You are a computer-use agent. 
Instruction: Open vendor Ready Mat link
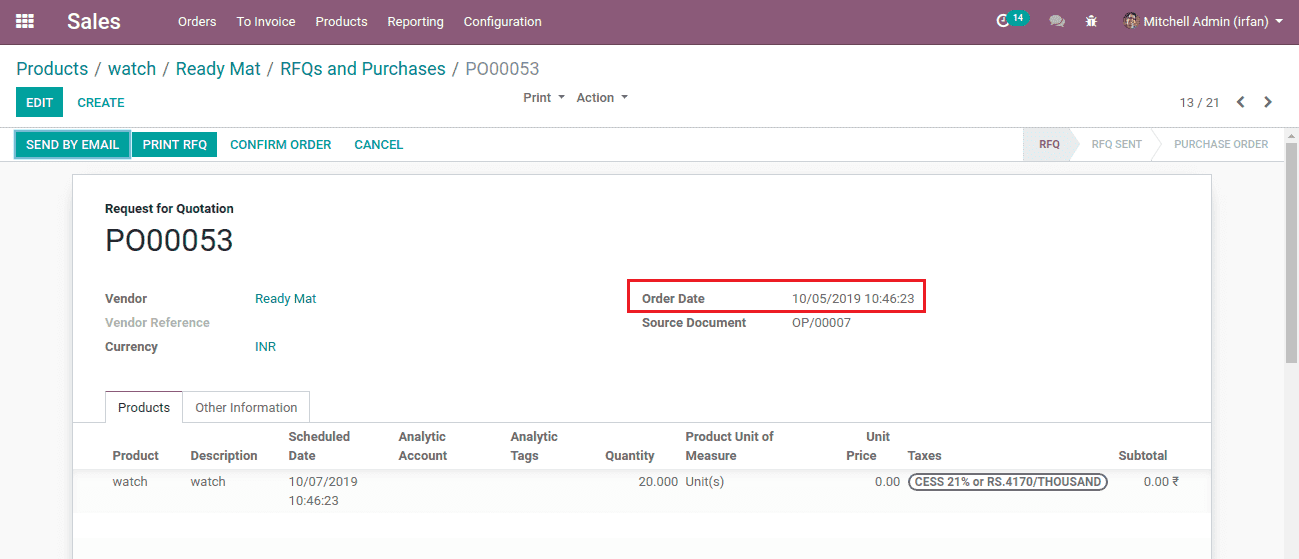pos(286,299)
